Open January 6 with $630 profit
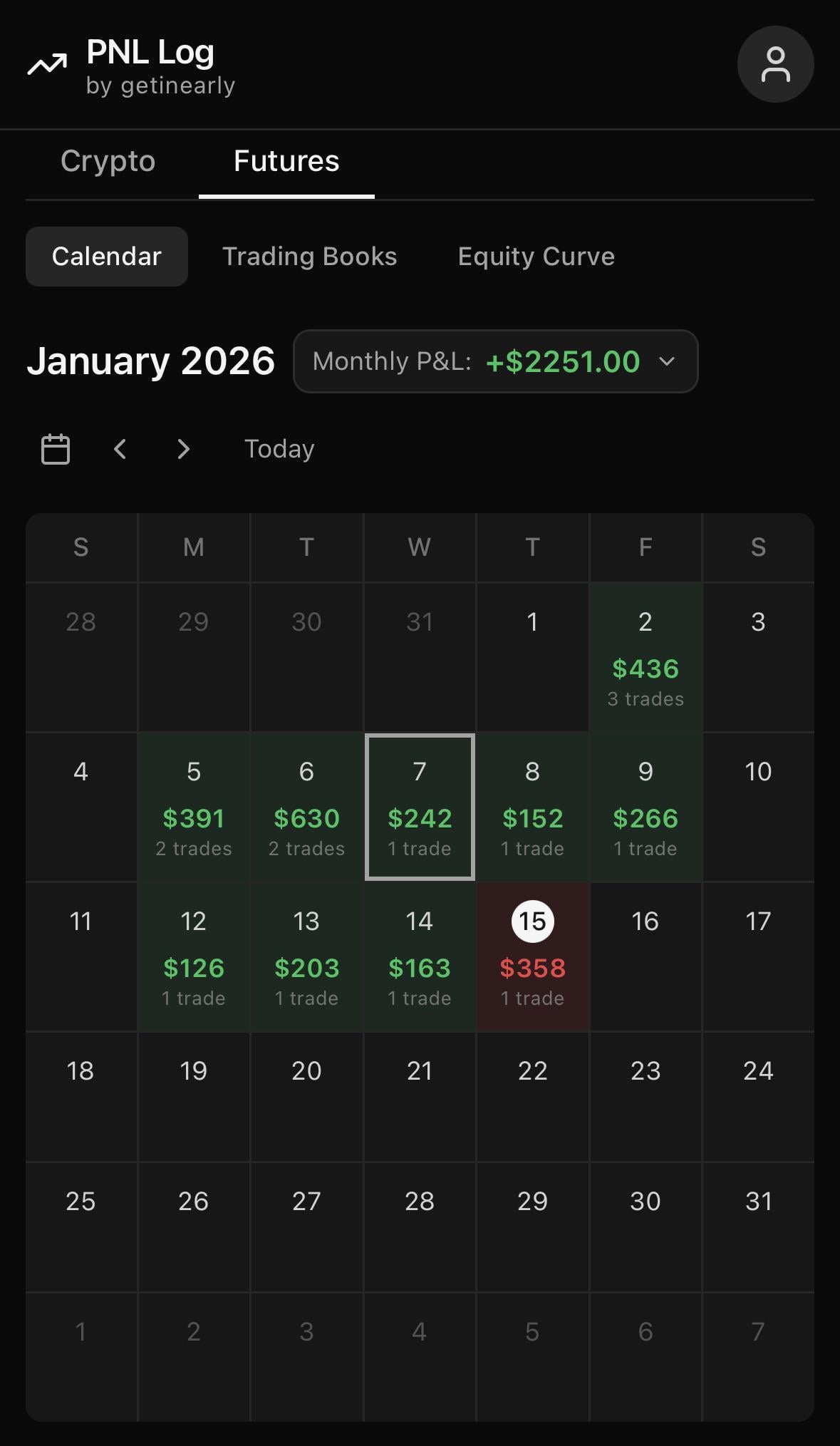 coord(306,807)
